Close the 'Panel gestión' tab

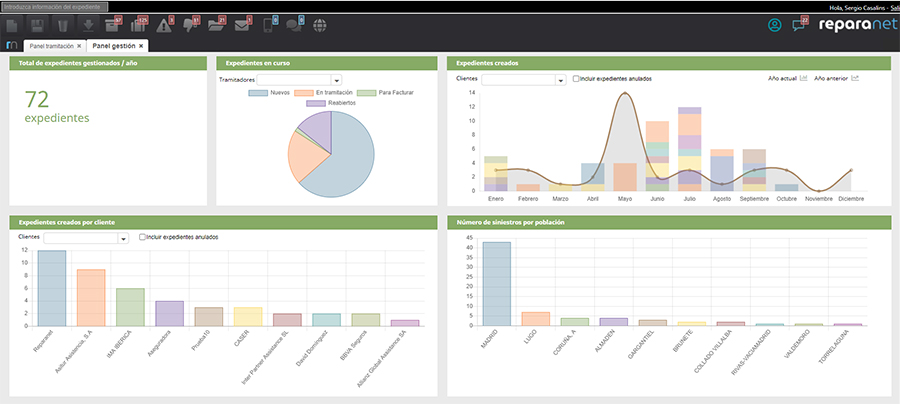click(141, 45)
